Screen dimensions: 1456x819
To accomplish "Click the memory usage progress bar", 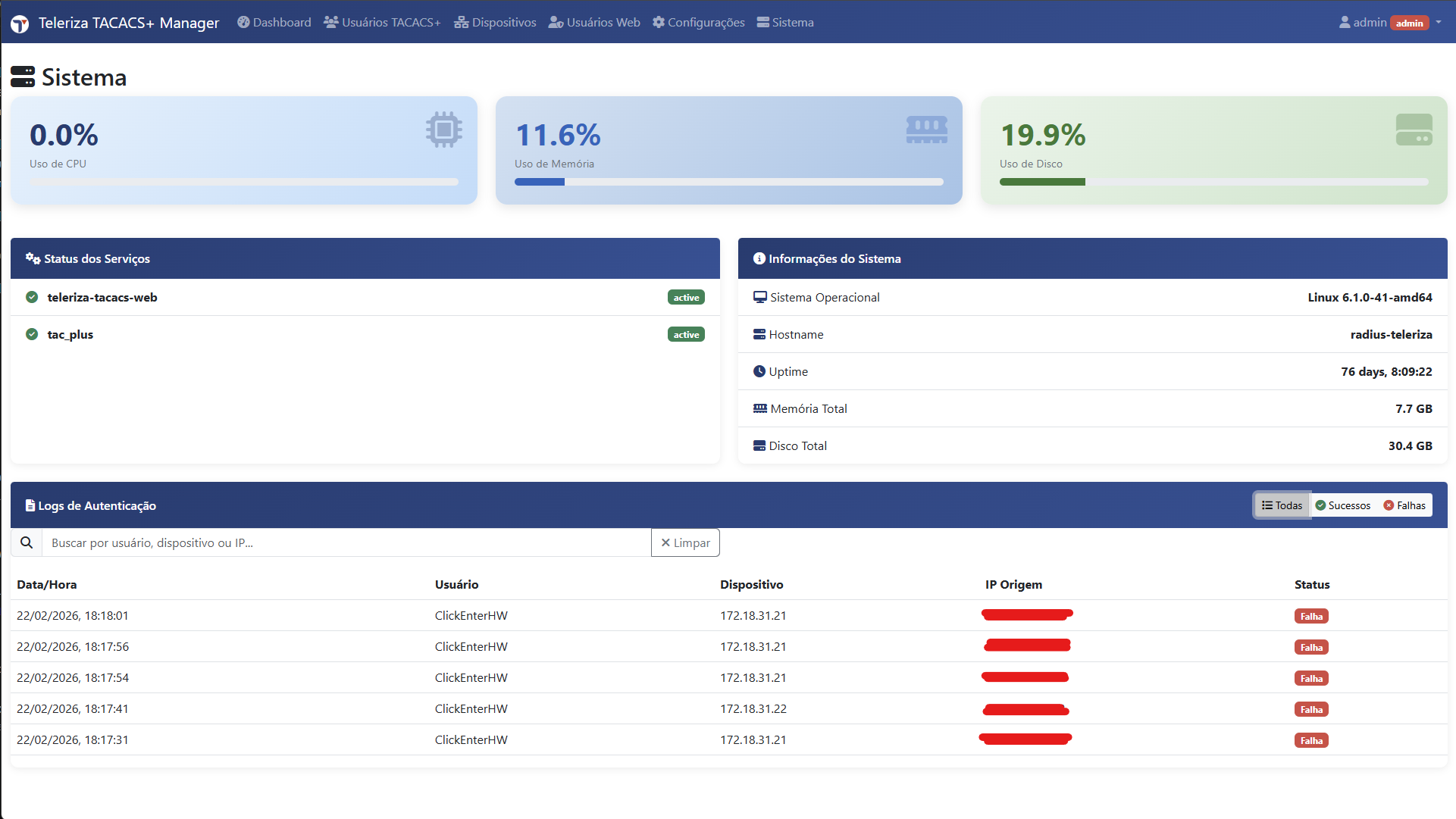I will coord(728,182).
